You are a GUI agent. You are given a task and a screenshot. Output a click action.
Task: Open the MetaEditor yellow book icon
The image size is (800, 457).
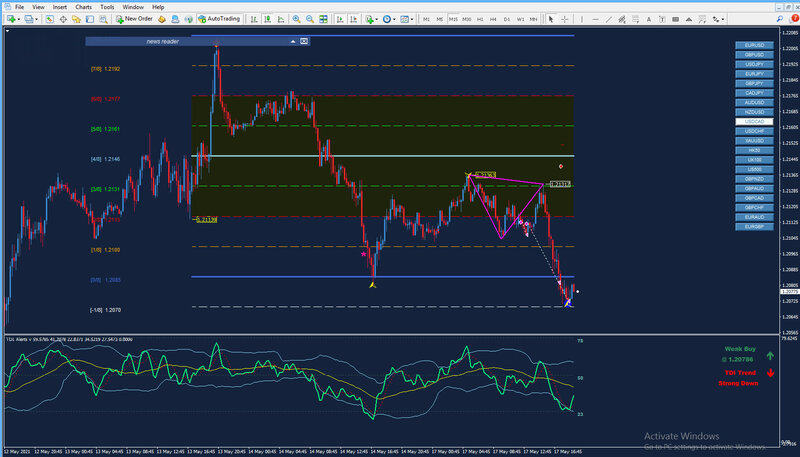[161, 19]
